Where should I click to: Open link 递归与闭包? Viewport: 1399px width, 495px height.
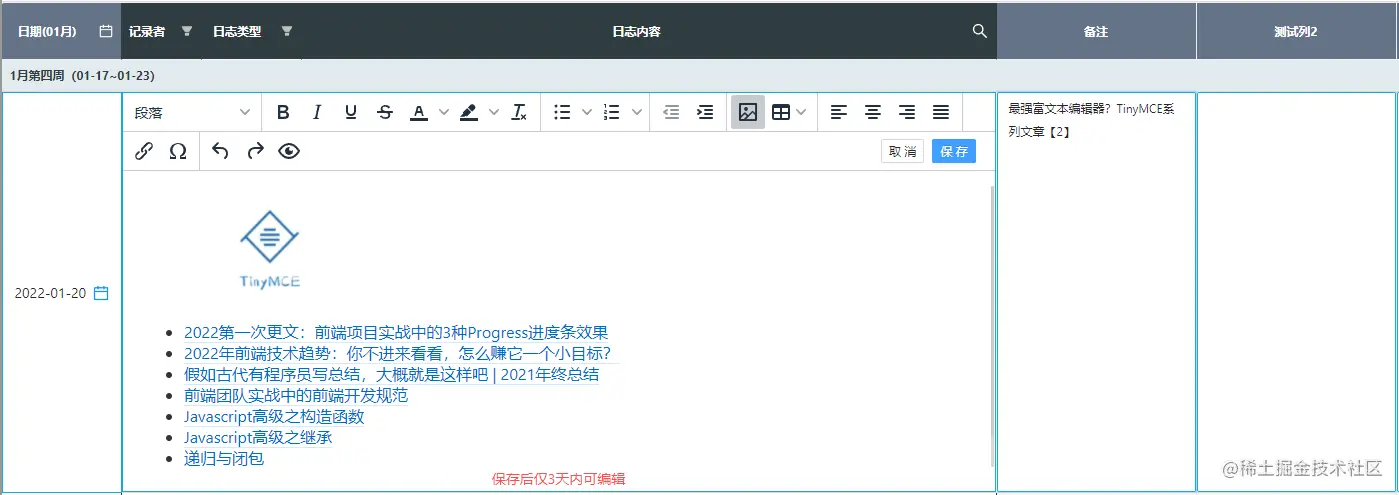pyautogui.click(x=224, y=459)
